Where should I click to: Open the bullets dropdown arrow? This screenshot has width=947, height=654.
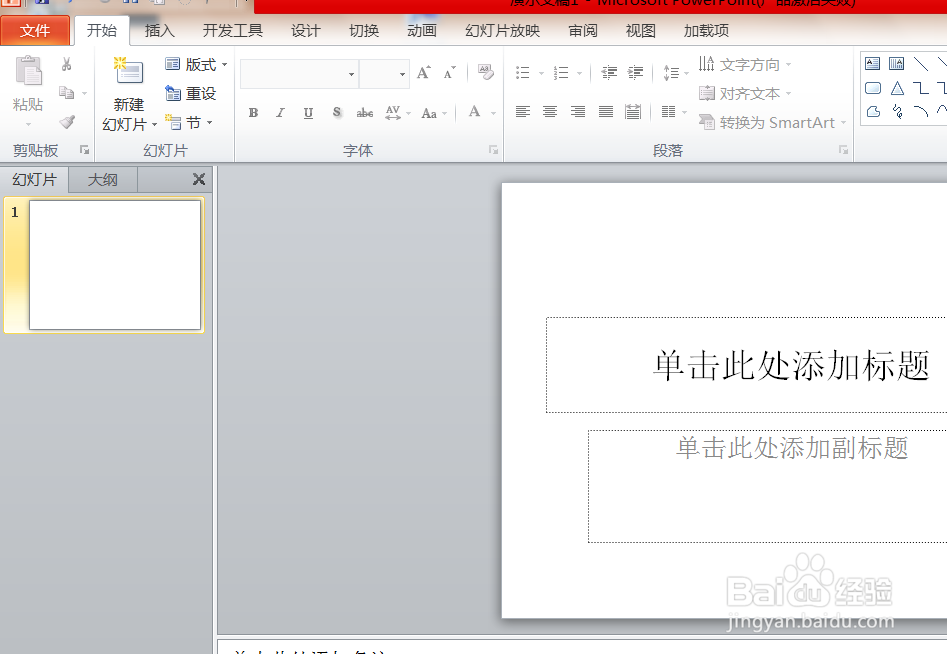pyautogui.click(x=541, y=74)
